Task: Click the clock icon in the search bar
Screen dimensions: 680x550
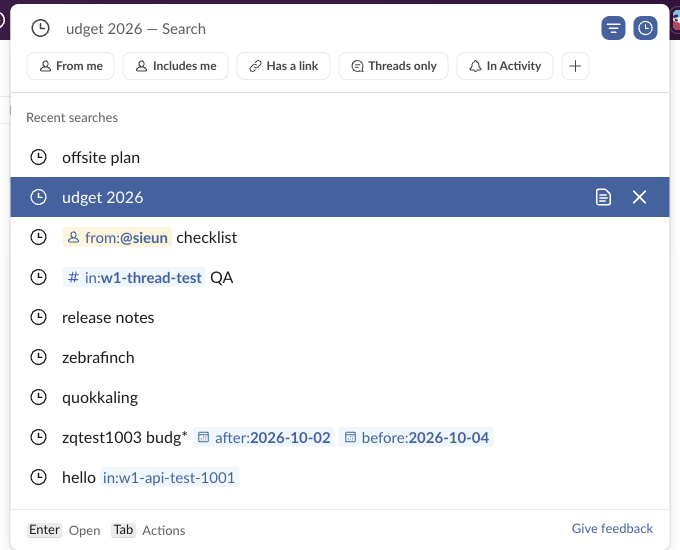Action: pyautogui.click(x=40, y=28)
